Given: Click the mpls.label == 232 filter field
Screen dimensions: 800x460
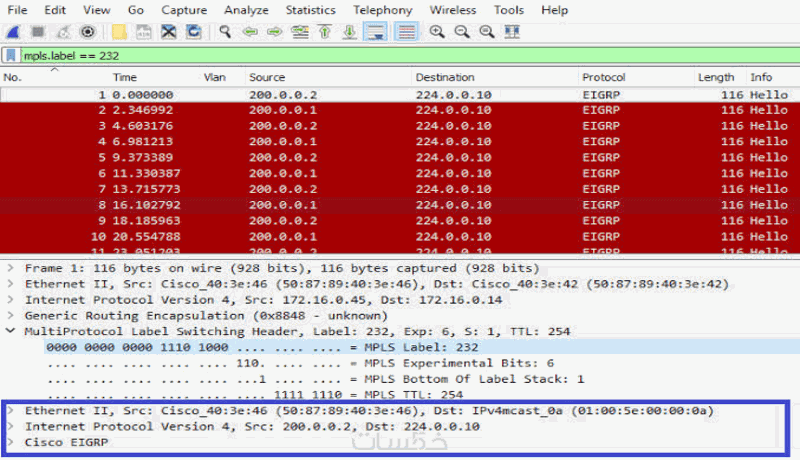Looking at the screenshot, I should (x=408, y=56).
